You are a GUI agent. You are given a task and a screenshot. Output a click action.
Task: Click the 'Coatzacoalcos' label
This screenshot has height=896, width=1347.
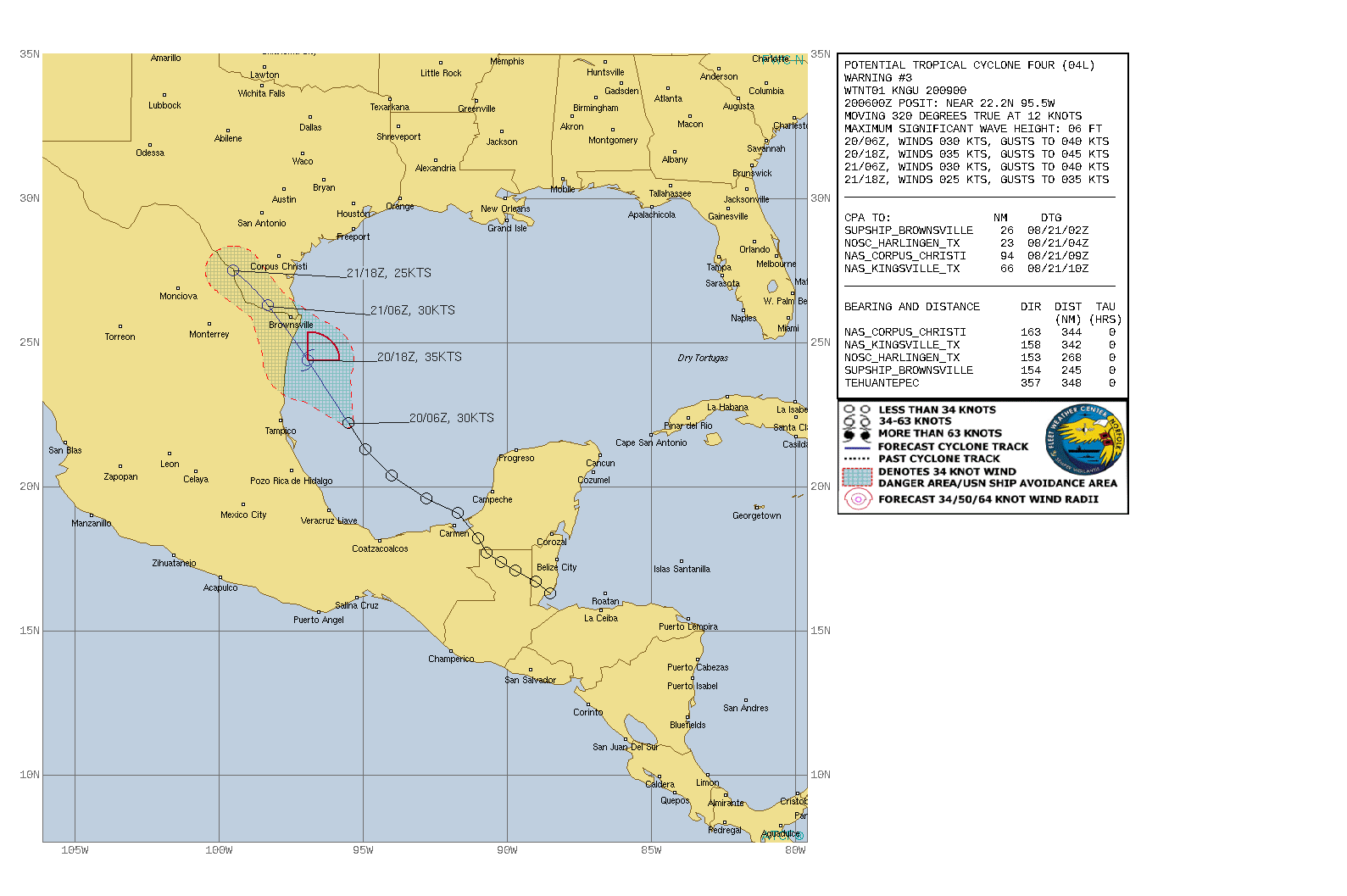[380, 548]
